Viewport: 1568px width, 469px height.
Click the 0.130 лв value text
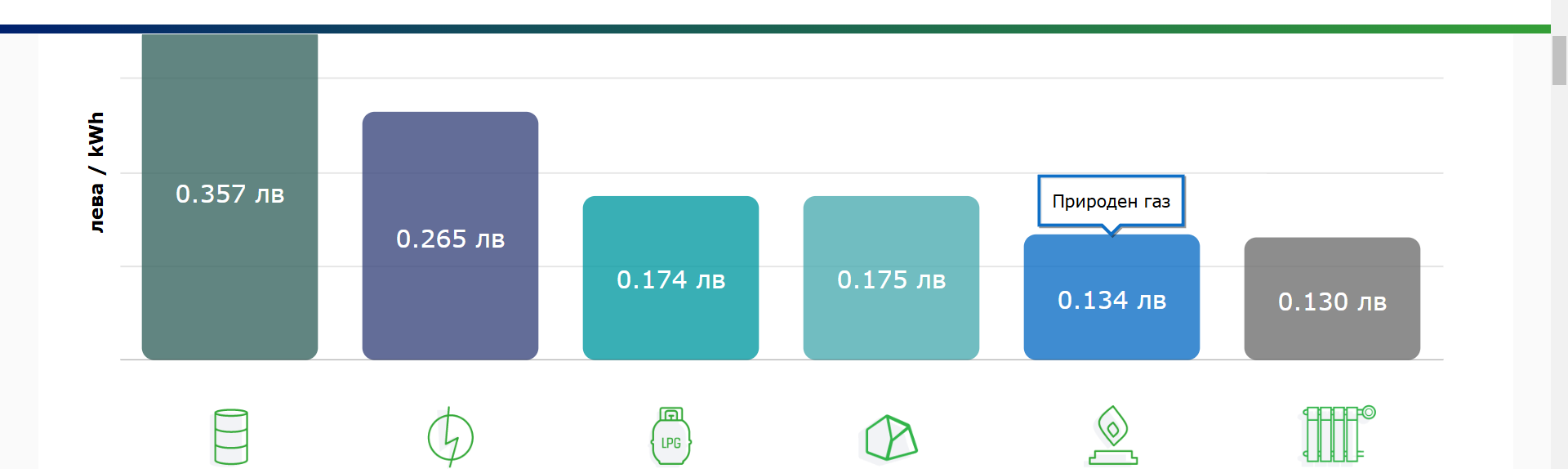(x=1332, y=301)
